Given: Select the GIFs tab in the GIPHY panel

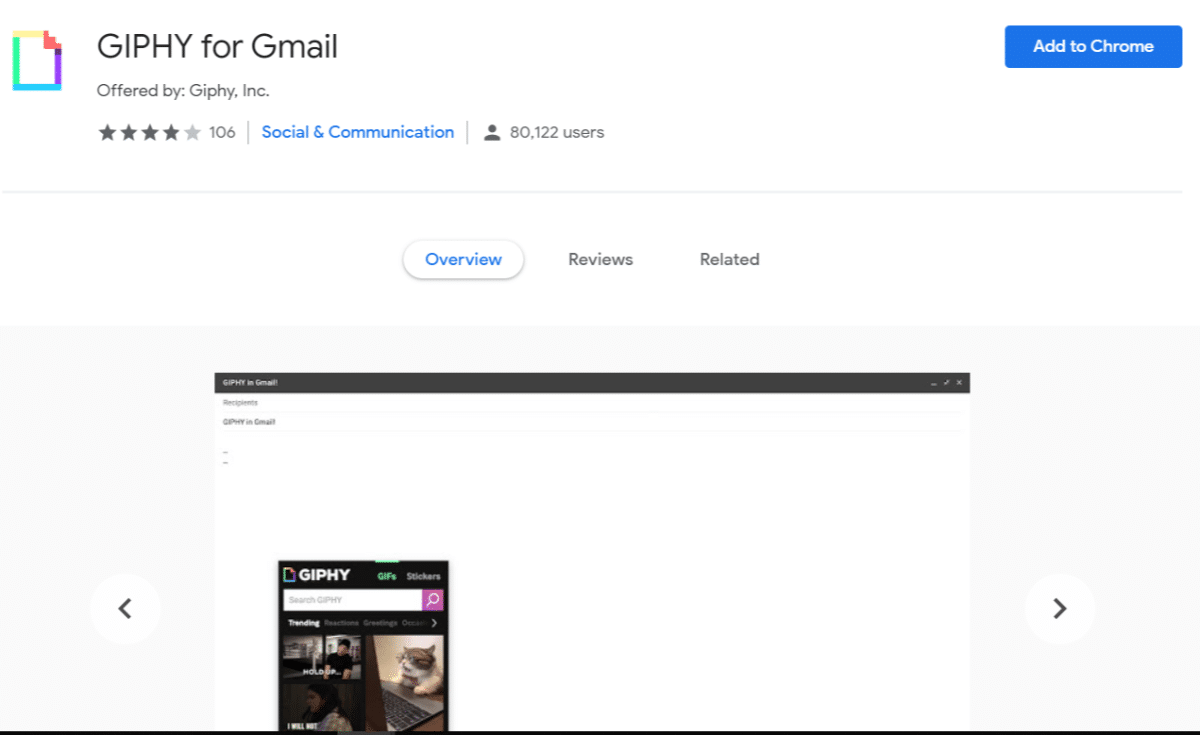Looking at the screenshot, I should tap(387, 576).
